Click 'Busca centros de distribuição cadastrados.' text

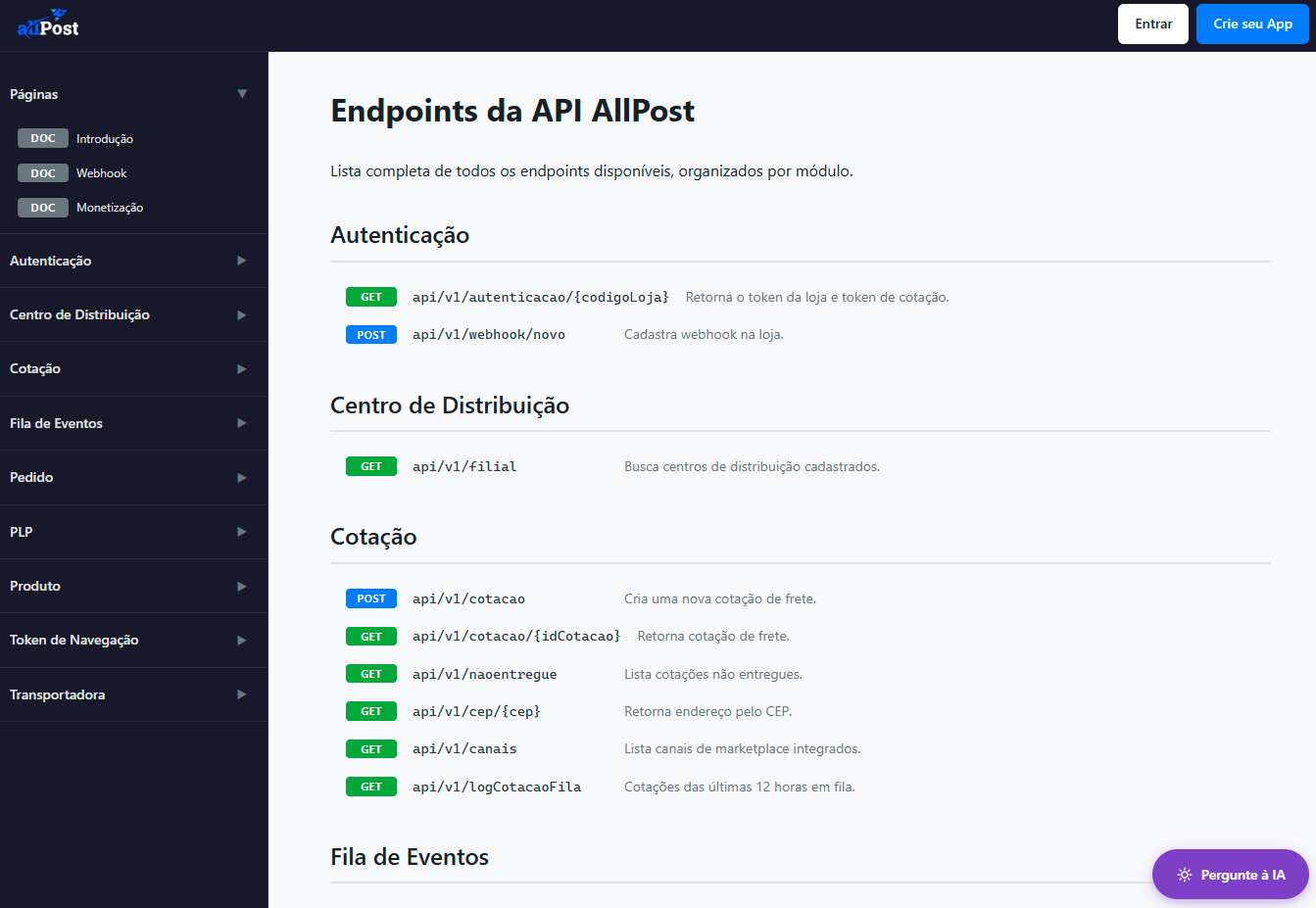pos(752,466)
